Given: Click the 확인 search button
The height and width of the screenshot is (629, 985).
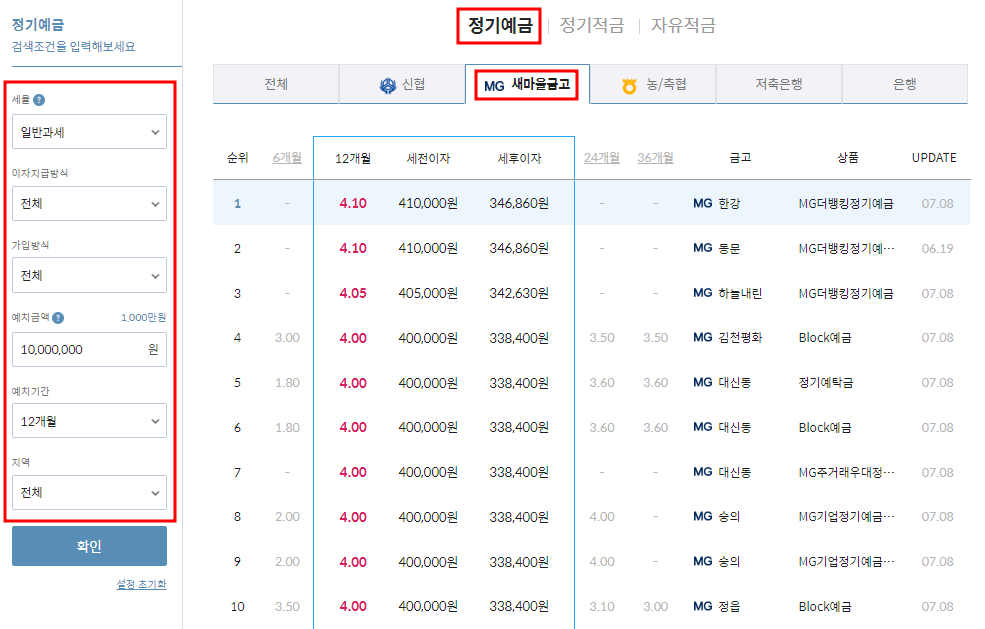Looking at the screenshot, I should point(89,546).
